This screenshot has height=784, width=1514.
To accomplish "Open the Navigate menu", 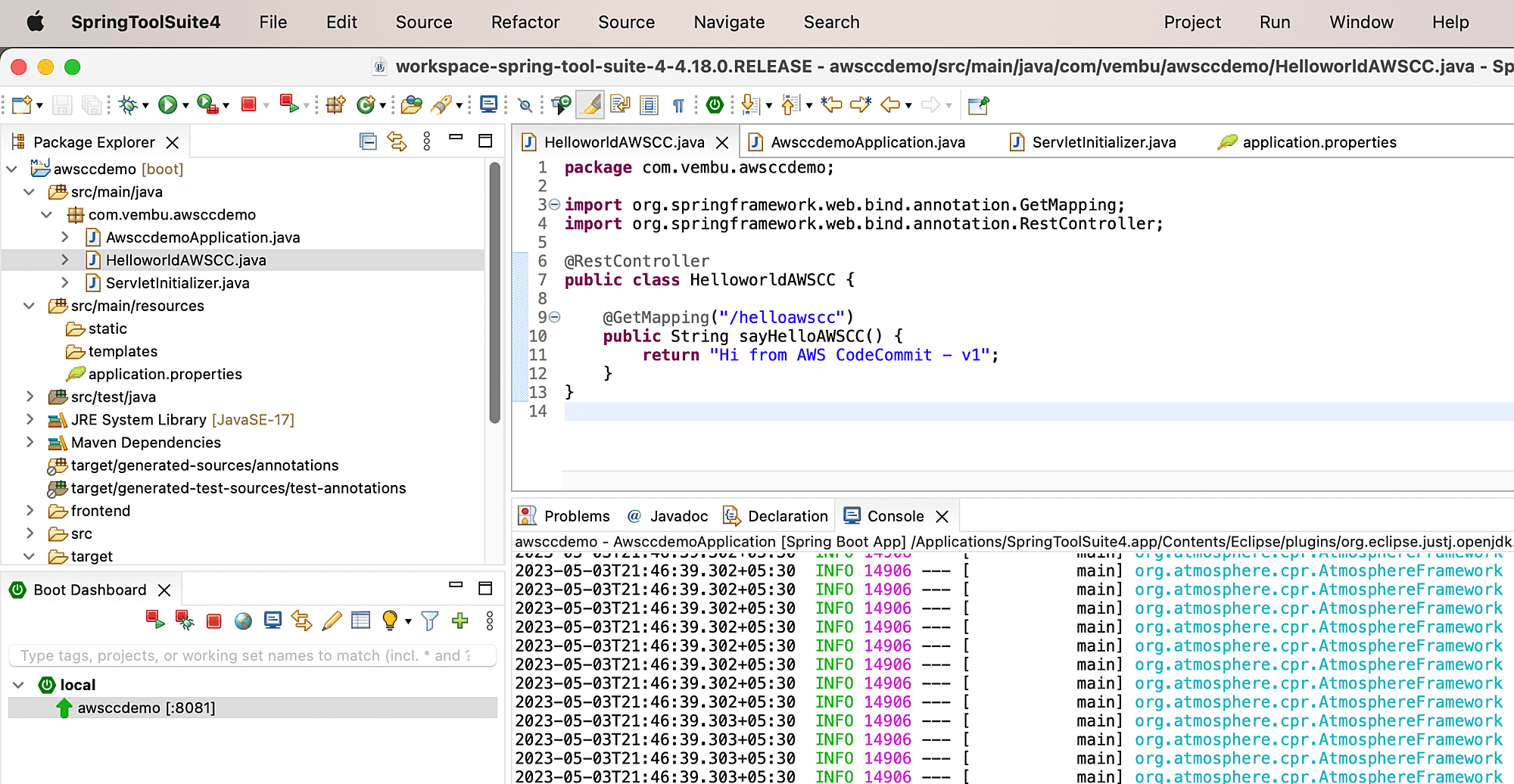I will (729, 23).
